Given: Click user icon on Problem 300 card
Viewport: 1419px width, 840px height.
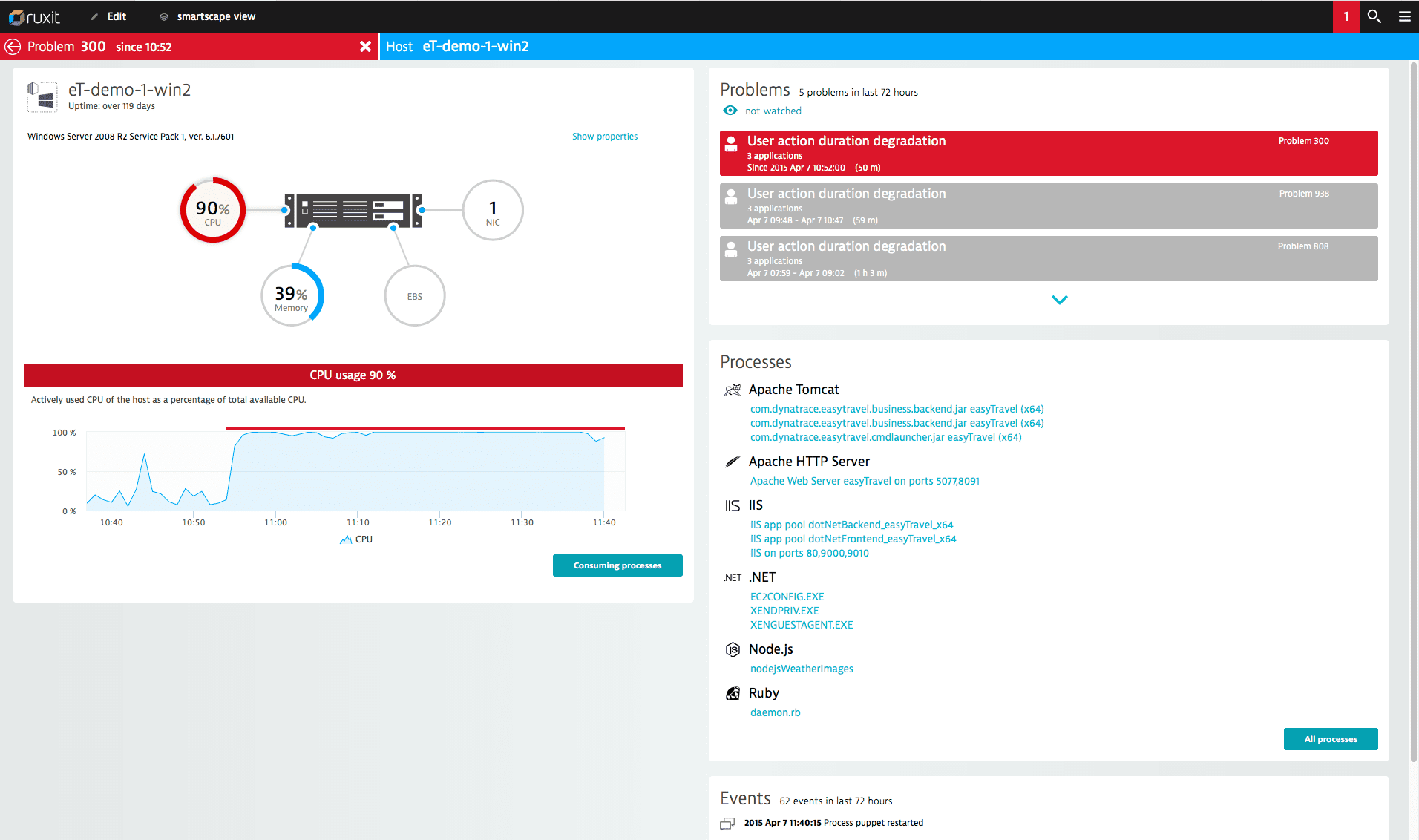Looking at the screenshot, I should (x=731, y=143).
